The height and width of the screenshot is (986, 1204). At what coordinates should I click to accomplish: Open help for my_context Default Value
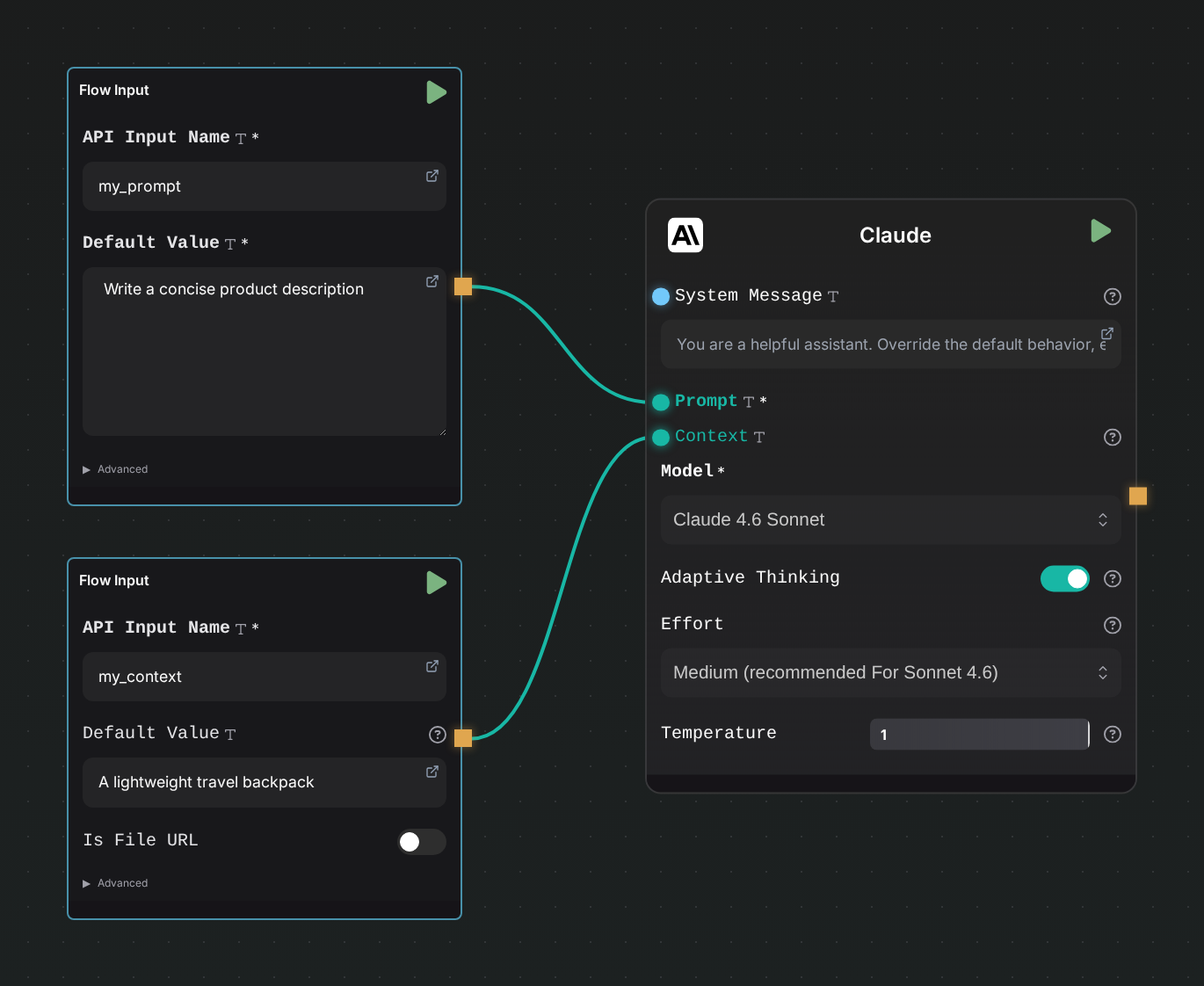438,735
